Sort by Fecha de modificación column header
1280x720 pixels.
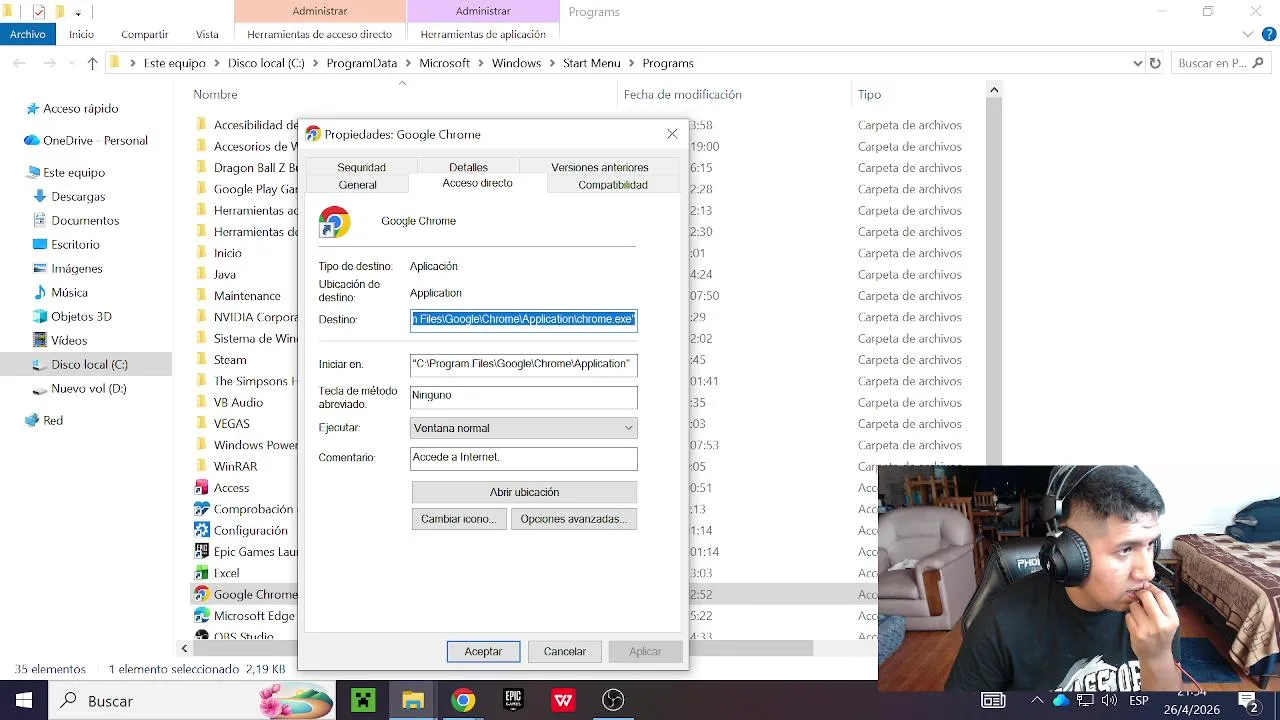pos(683,94)
